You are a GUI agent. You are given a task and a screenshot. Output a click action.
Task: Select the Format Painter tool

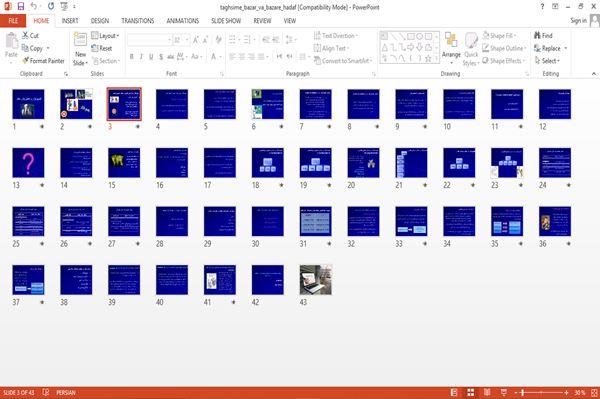(43, 61)
